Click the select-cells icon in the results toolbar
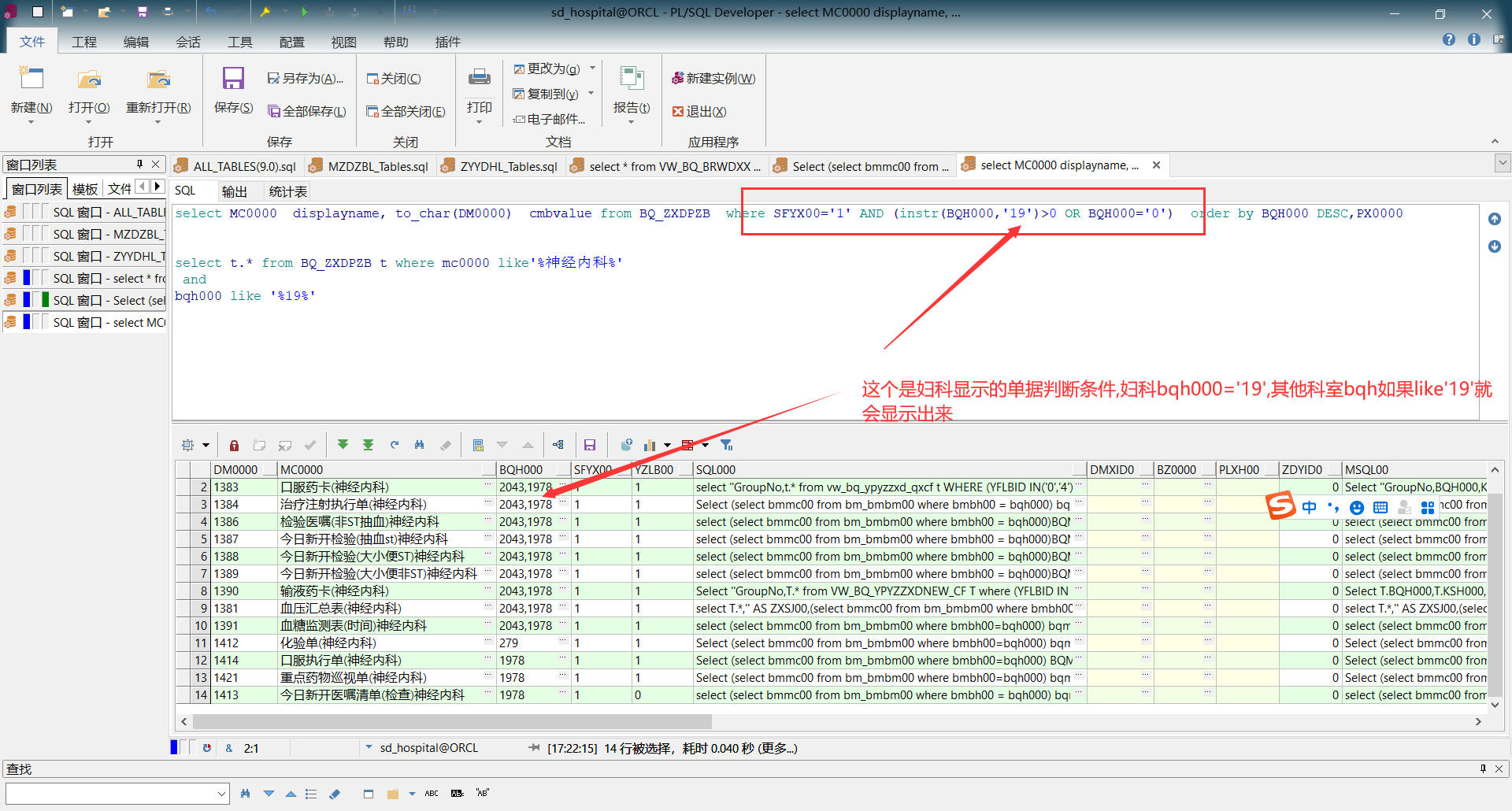The height and width of the screenshot is (811, 1512). tap(188, 446)
